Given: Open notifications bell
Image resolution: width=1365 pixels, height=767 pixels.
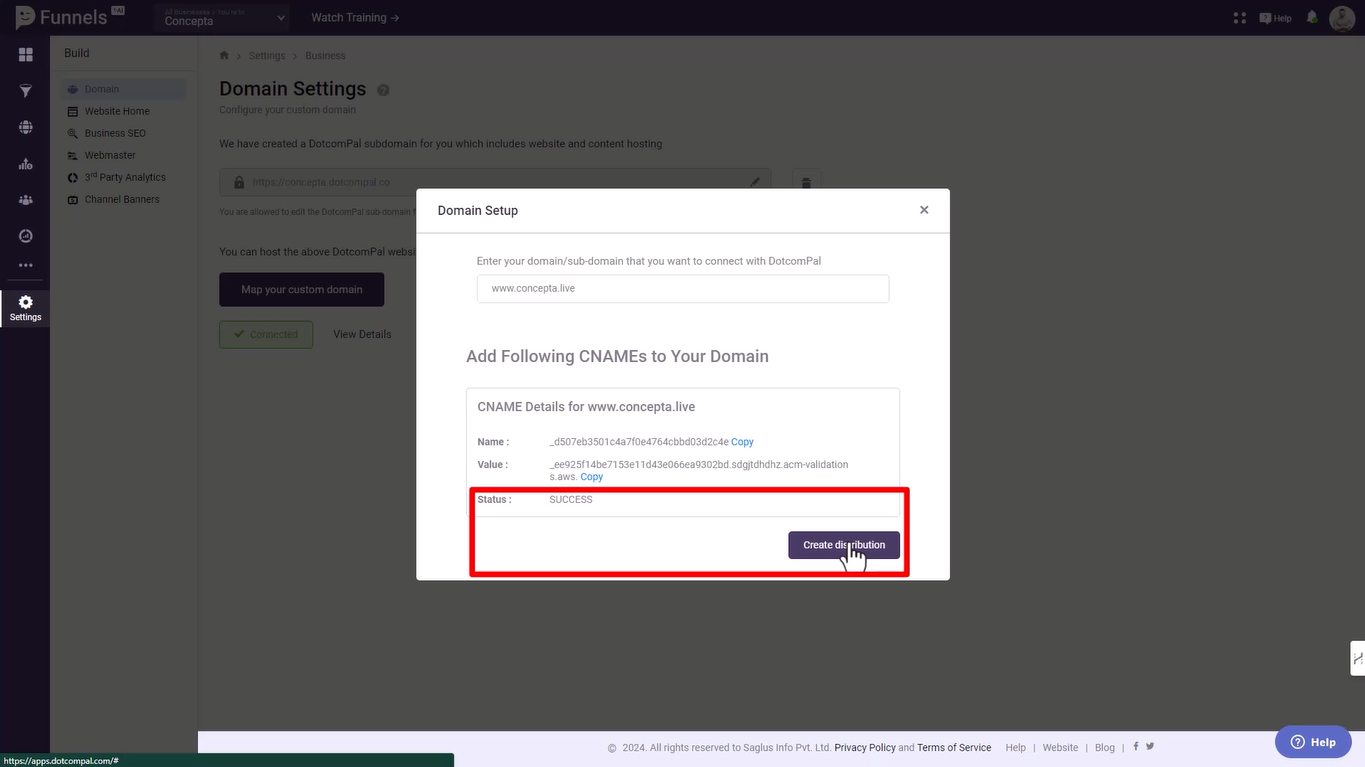Looking at the screenshot, I should tap(1311, 17).
